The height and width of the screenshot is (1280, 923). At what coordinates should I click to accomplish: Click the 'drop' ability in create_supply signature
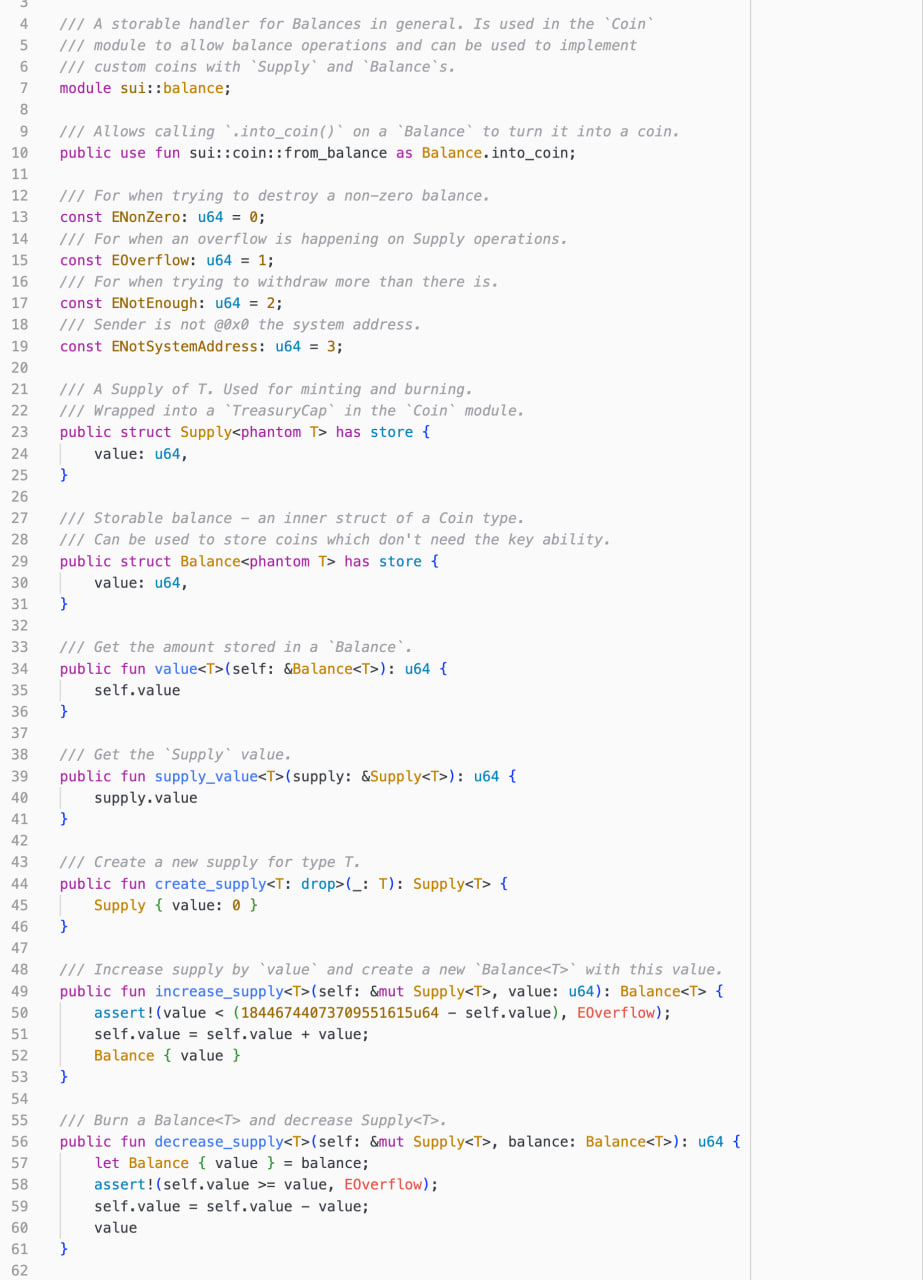tap(318, 883)
